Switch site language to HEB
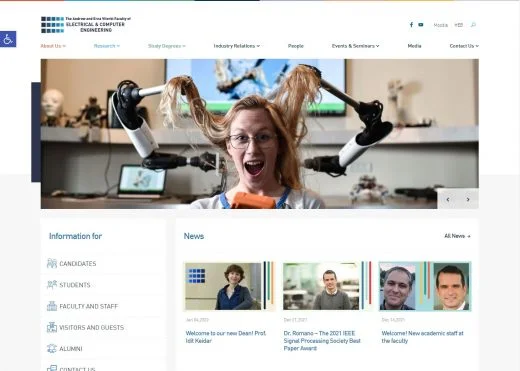This screenshot has height=371, width=520. pos(459,25)
